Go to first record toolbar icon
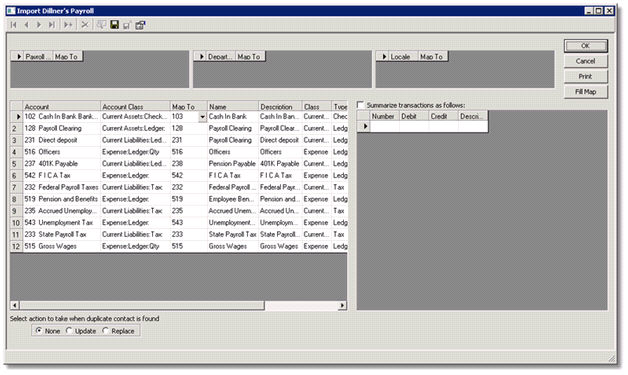628x375 pixels. pos(14,25)
